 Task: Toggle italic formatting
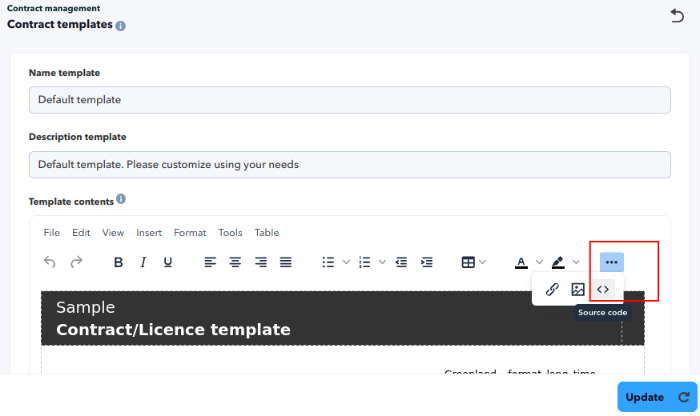(x=143, y=262)
